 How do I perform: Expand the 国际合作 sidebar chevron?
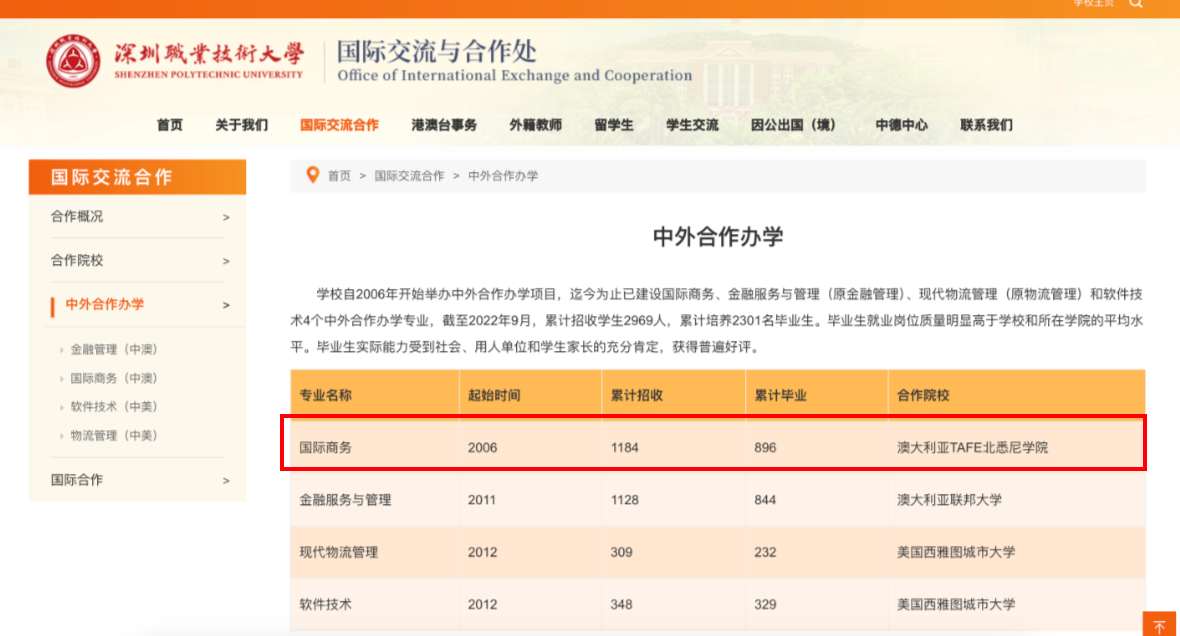click(x=226, y=480)
